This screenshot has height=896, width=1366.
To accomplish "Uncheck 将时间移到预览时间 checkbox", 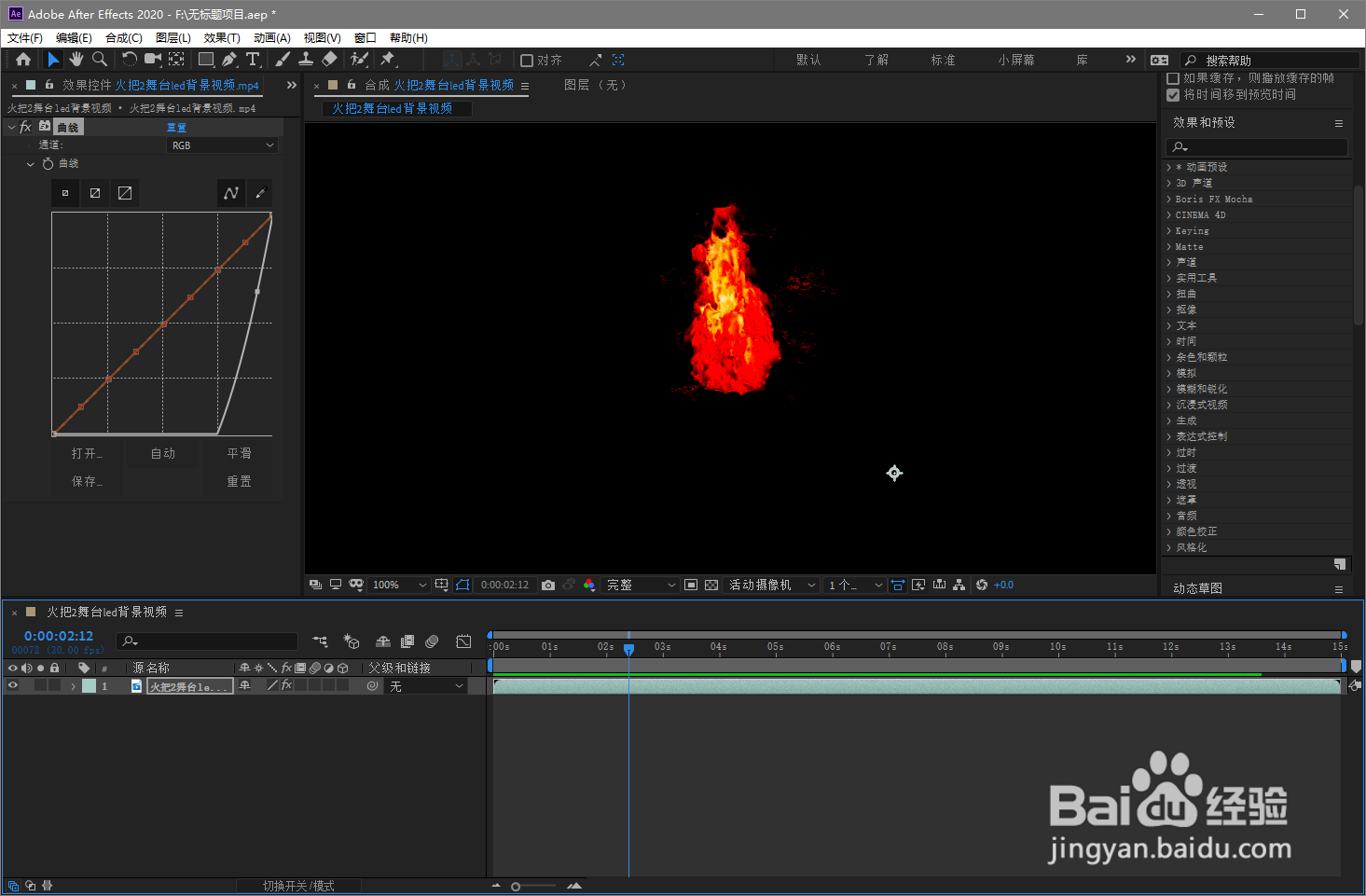I will [1173, 95].
